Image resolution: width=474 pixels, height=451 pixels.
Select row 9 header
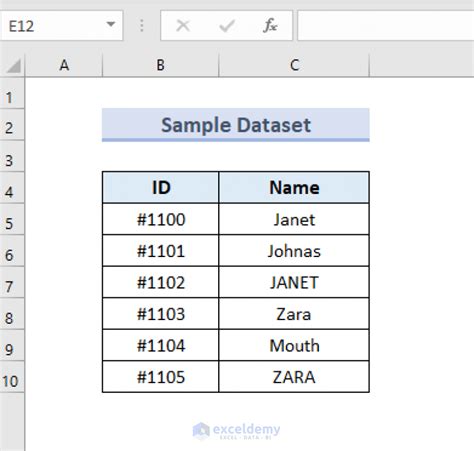[x=12, y=345]
